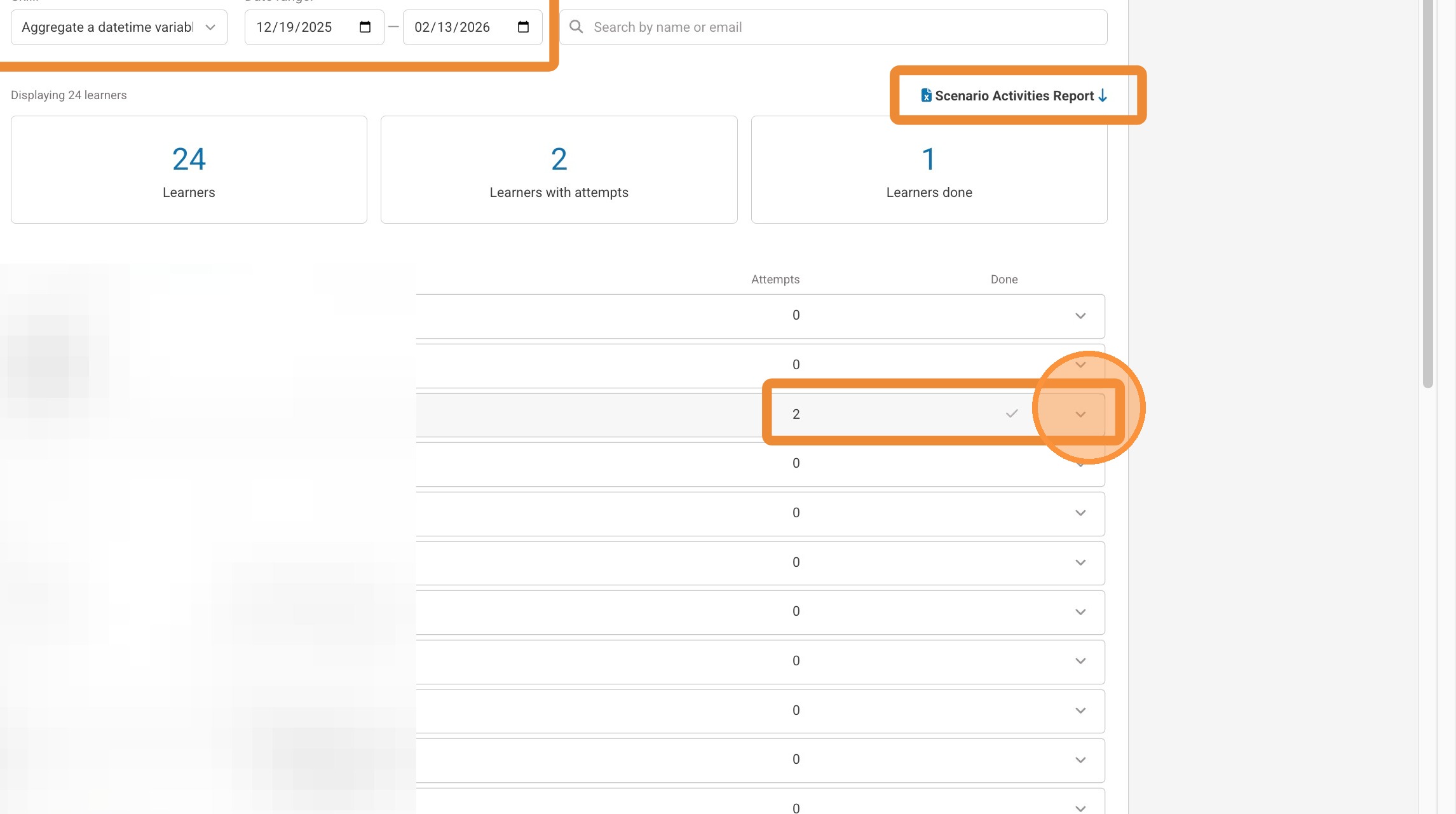Expand the sixth learner row chevron
Viewport: 1456px width, 814px height.
pos(1080,562)
